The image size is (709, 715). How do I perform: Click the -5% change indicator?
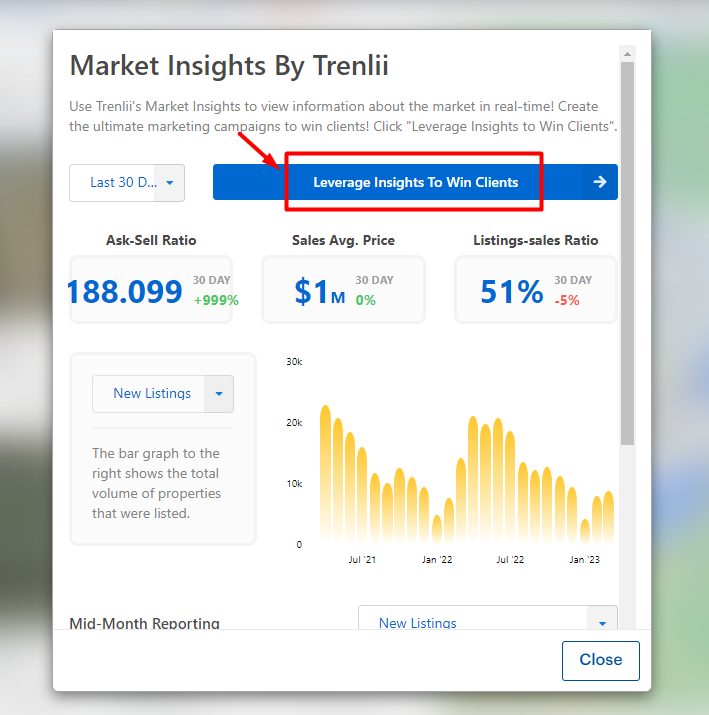click(567, 300)
